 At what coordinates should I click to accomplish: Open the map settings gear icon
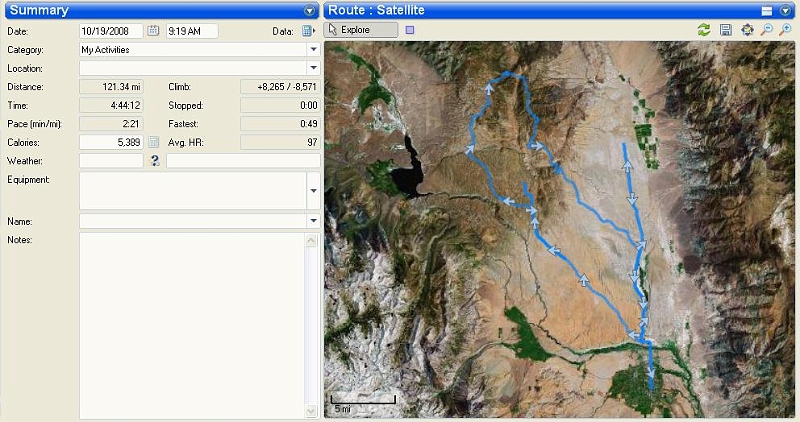coord(747,30)
